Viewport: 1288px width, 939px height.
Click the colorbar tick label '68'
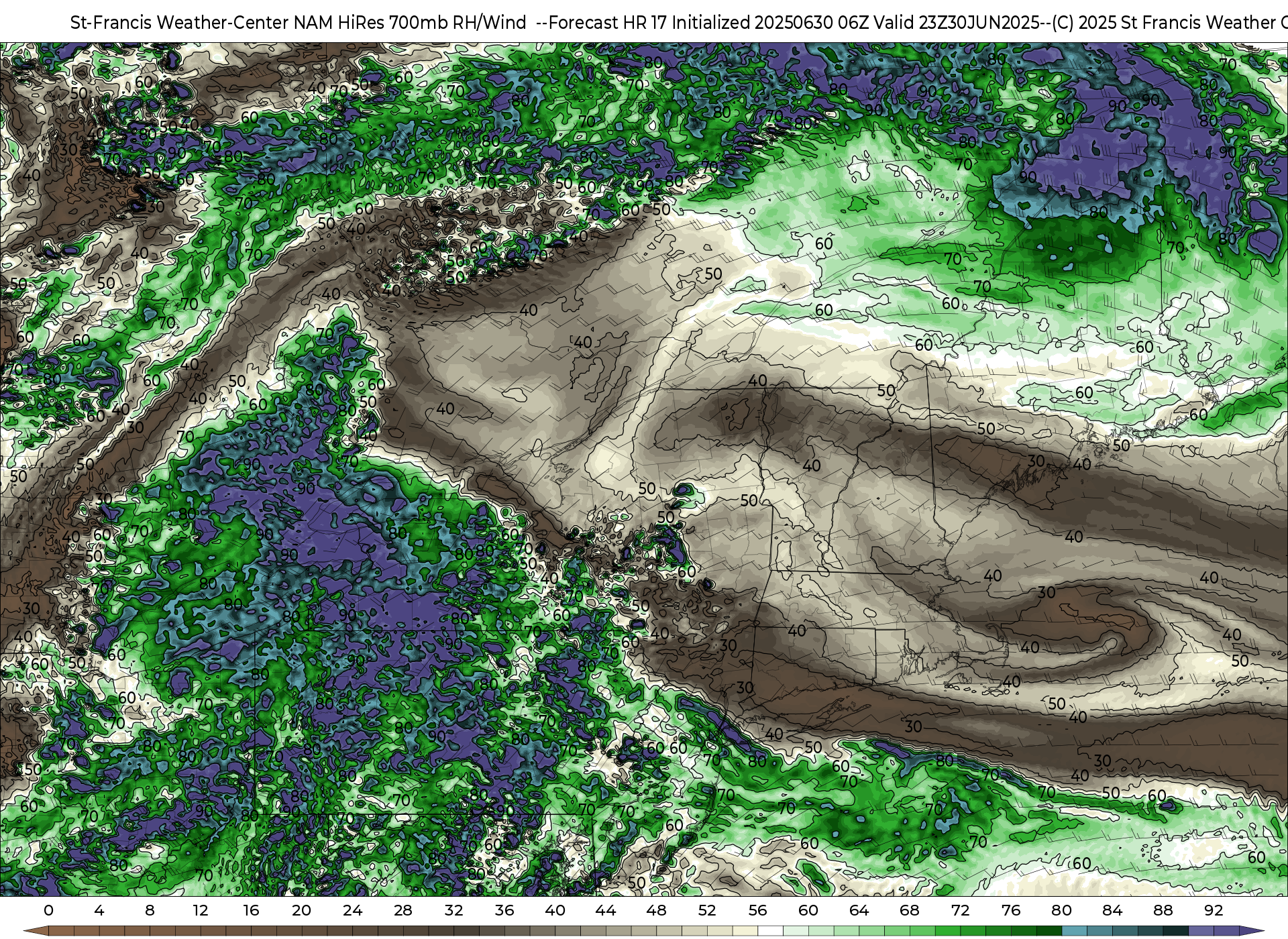pyautogui.click(x=910, y=910)
